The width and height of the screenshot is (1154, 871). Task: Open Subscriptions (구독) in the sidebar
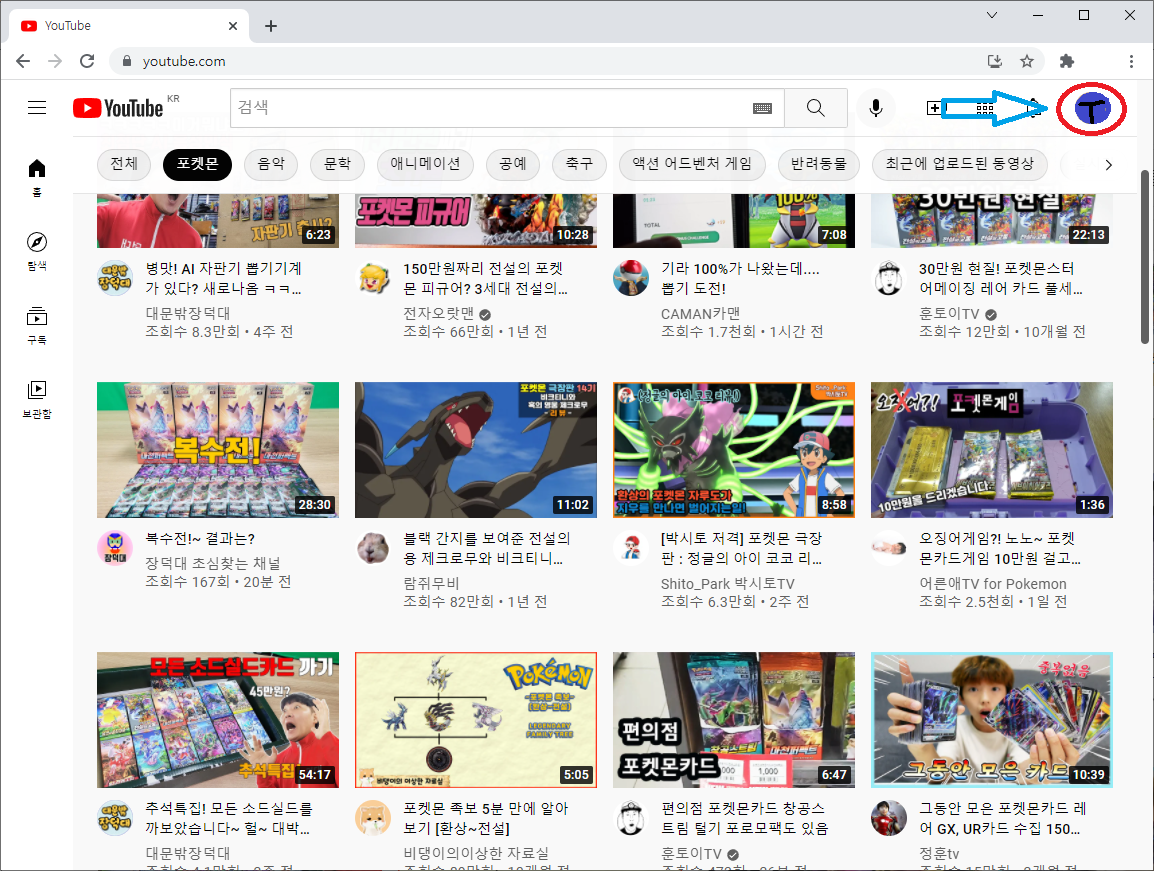(x=37, y=325)
